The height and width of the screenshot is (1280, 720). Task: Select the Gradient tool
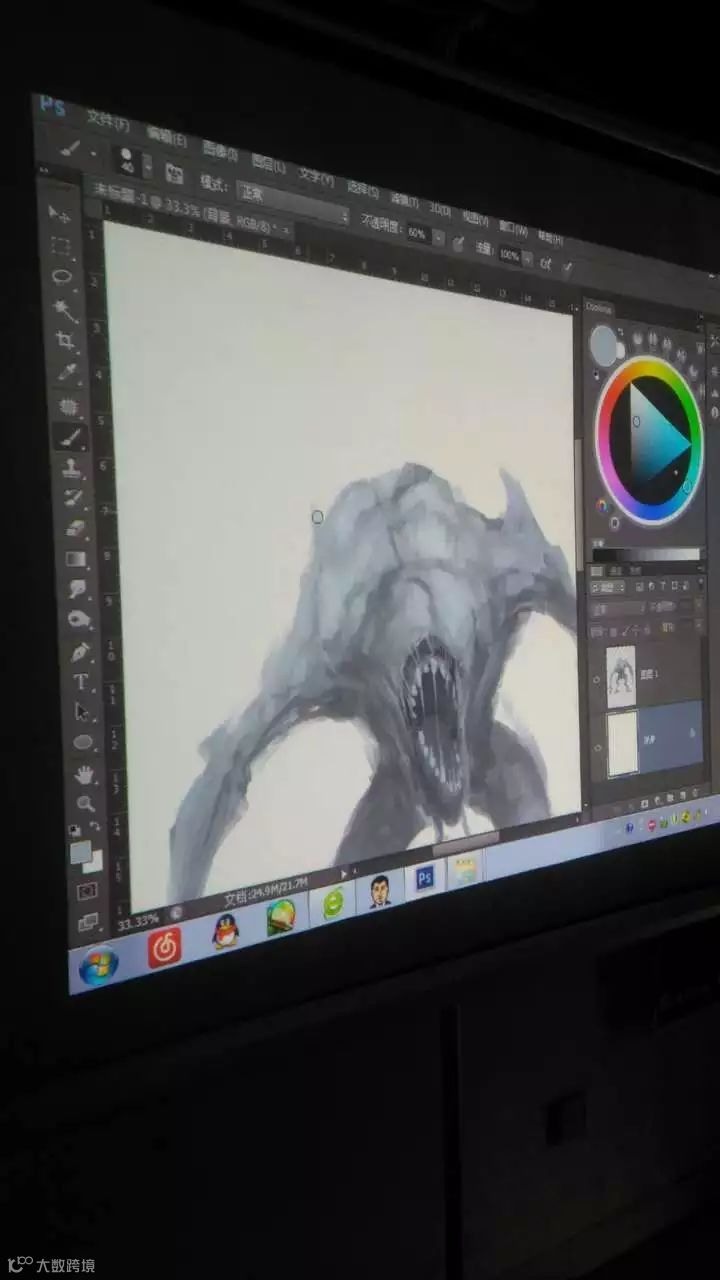click(76, 559)
